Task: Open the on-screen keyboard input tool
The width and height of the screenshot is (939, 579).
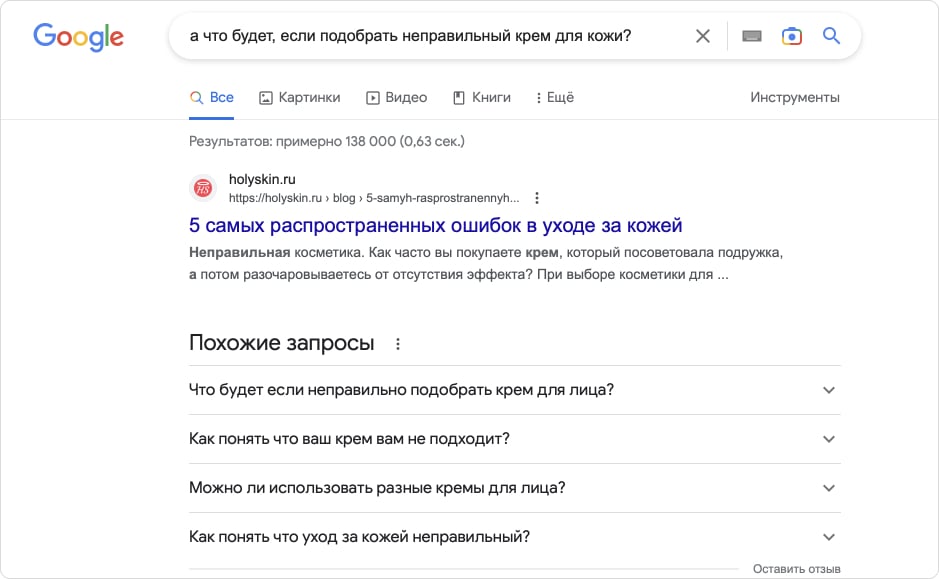Action: 752,36
